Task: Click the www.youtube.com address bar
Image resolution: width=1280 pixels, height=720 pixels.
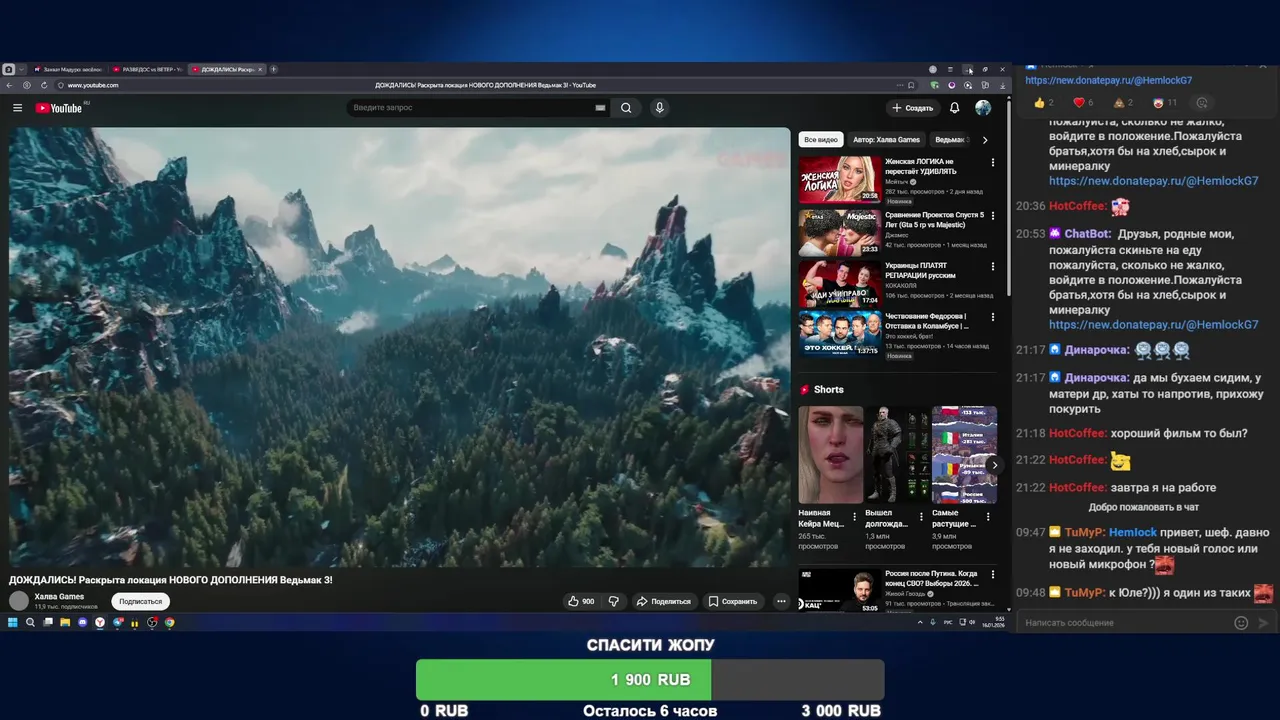Action: point(93,85)
